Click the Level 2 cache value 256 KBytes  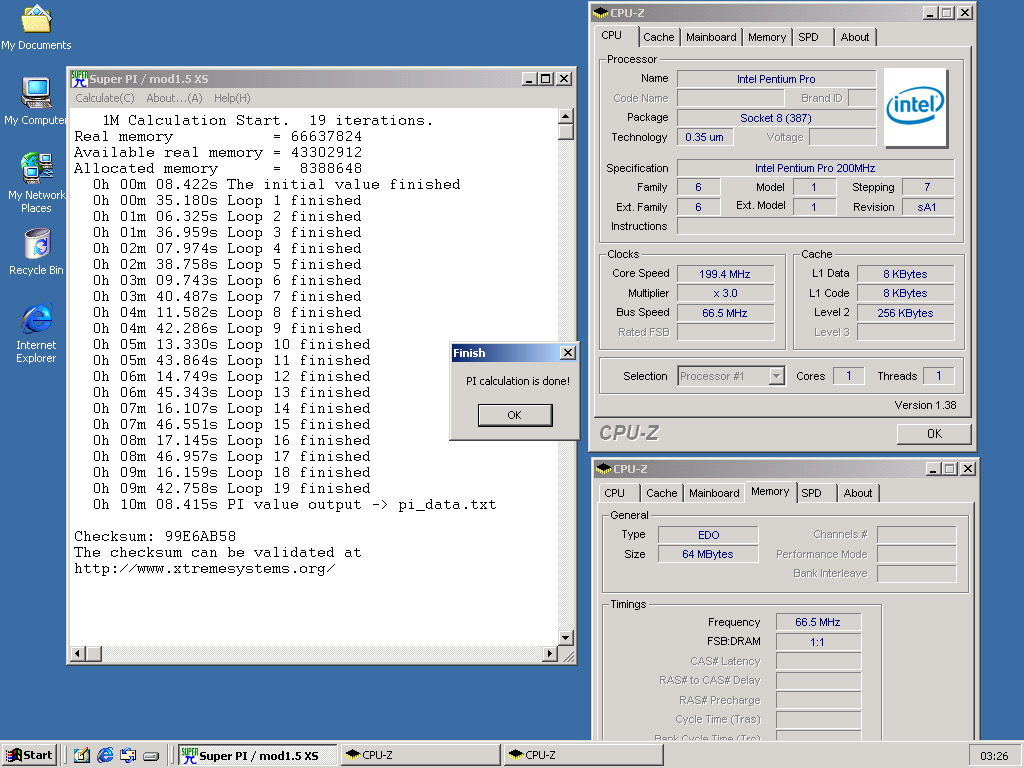[905, 313]
